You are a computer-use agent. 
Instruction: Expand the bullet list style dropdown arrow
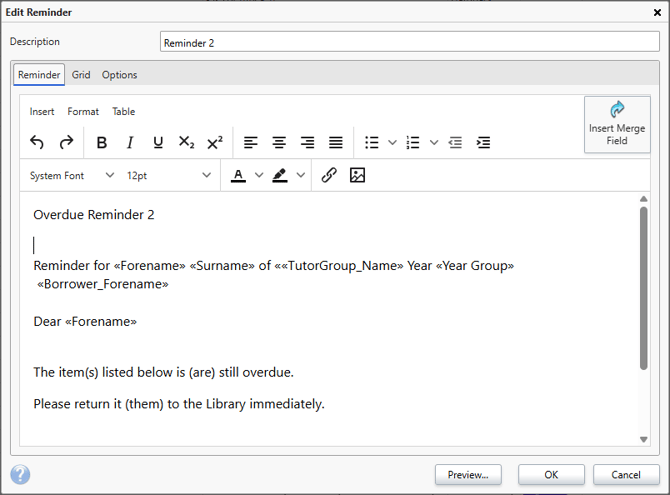coord(392,143)
